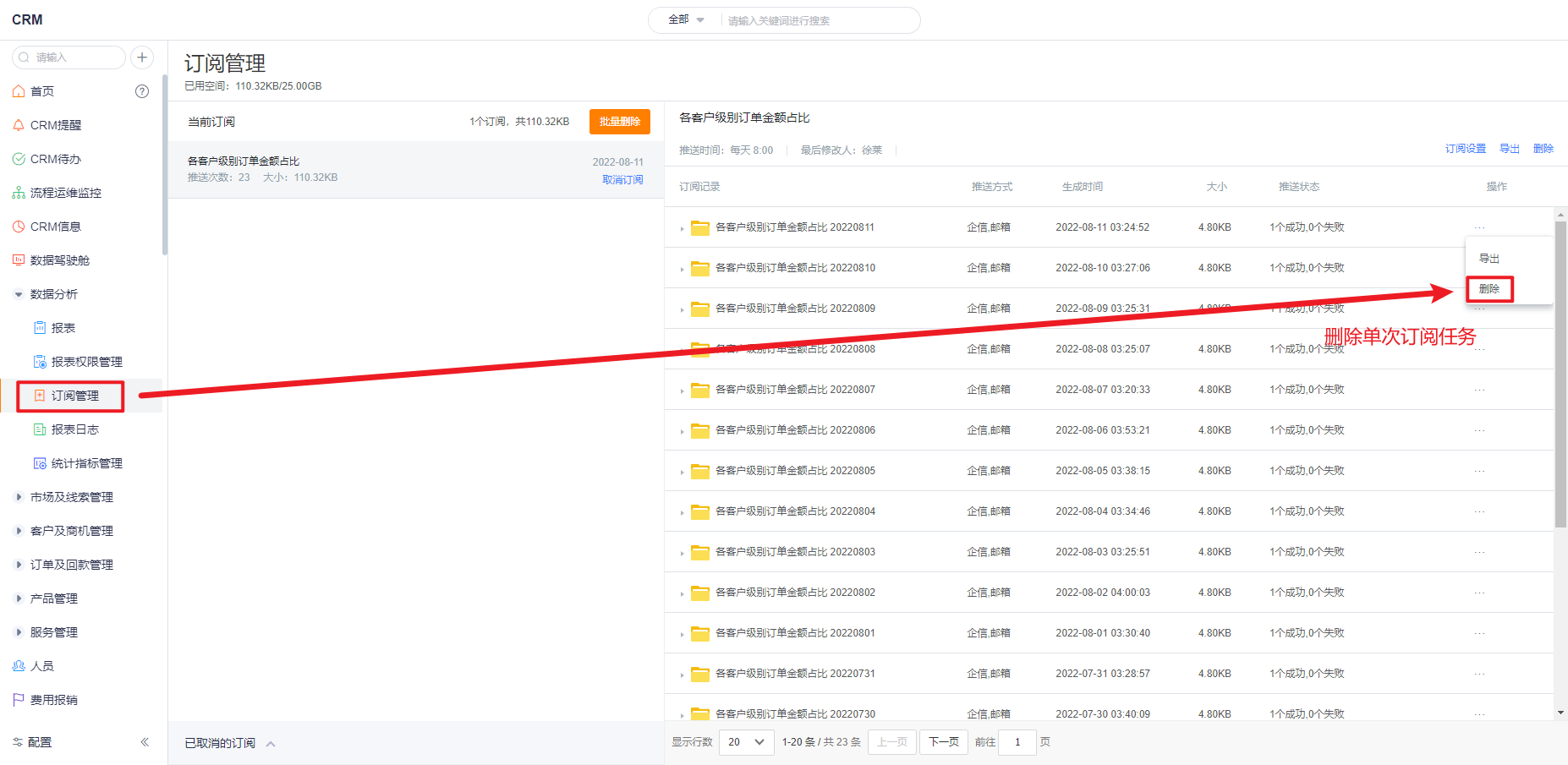Click folder icon for record 20220811
Image resolution: width=1568 pixels, height=765 pixels.
click(700, 227)
